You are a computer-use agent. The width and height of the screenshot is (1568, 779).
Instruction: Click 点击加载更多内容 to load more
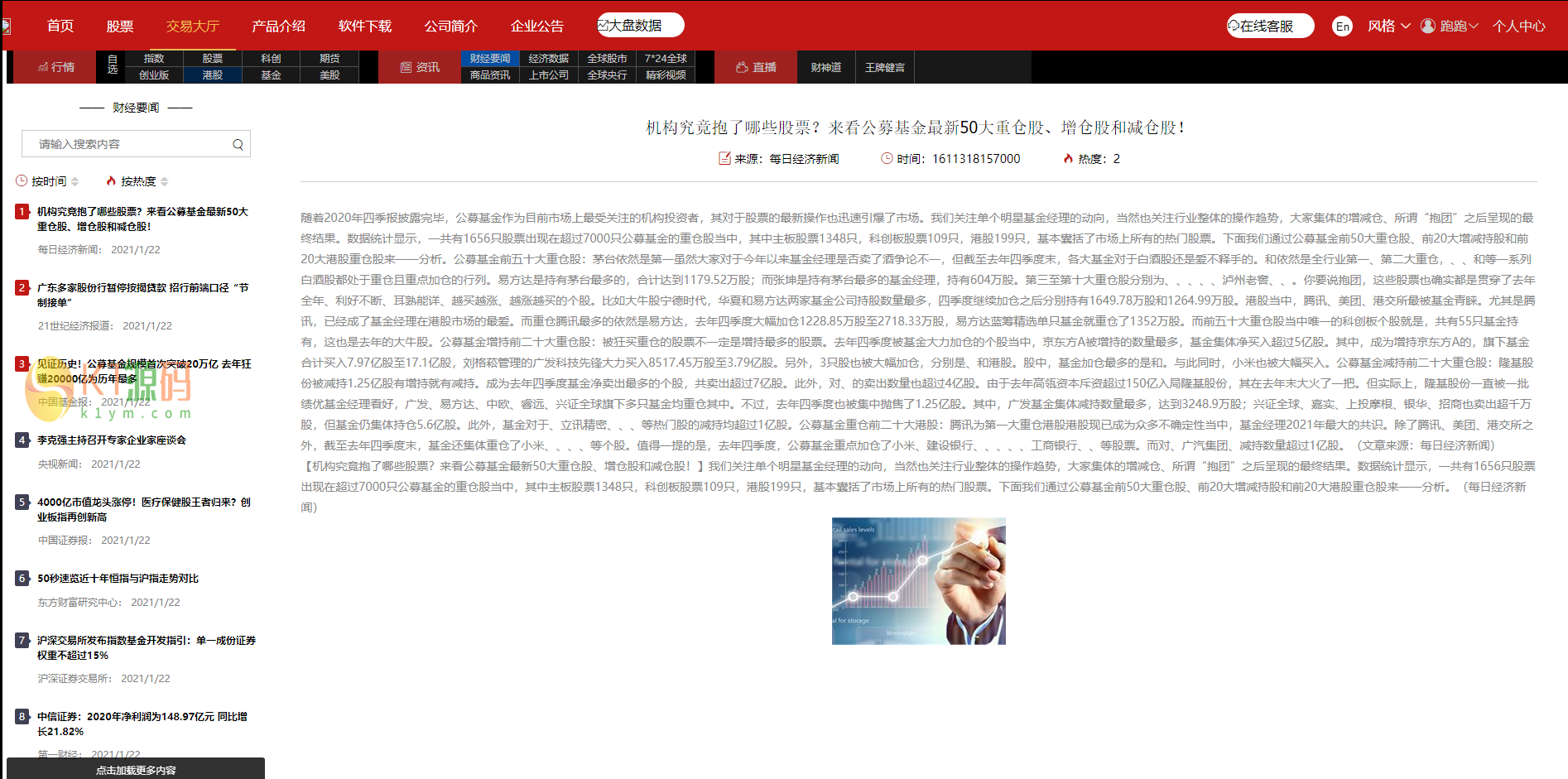click(x=136, y=769)
